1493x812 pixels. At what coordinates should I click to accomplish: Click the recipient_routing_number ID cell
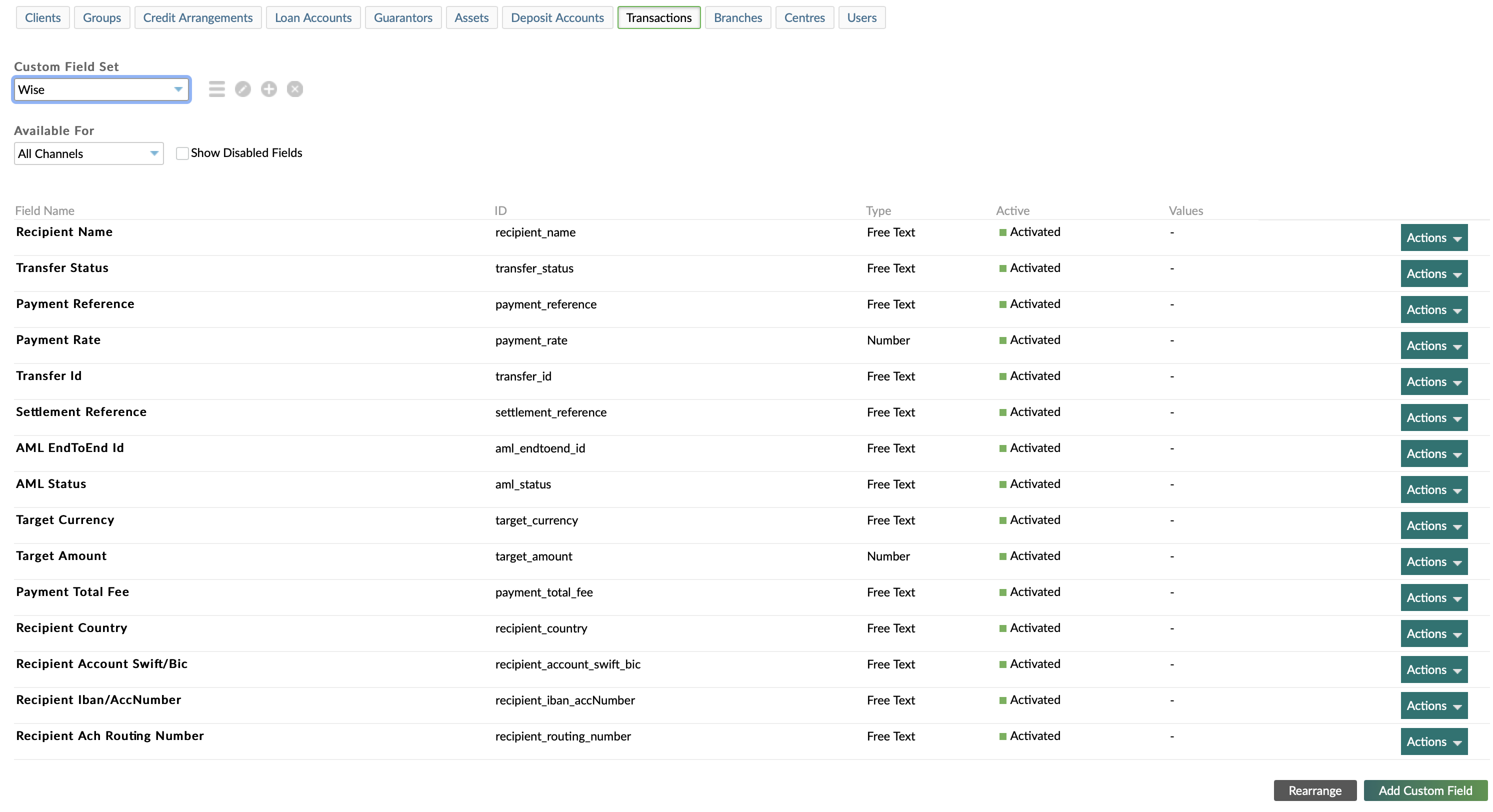coord(563,736)
